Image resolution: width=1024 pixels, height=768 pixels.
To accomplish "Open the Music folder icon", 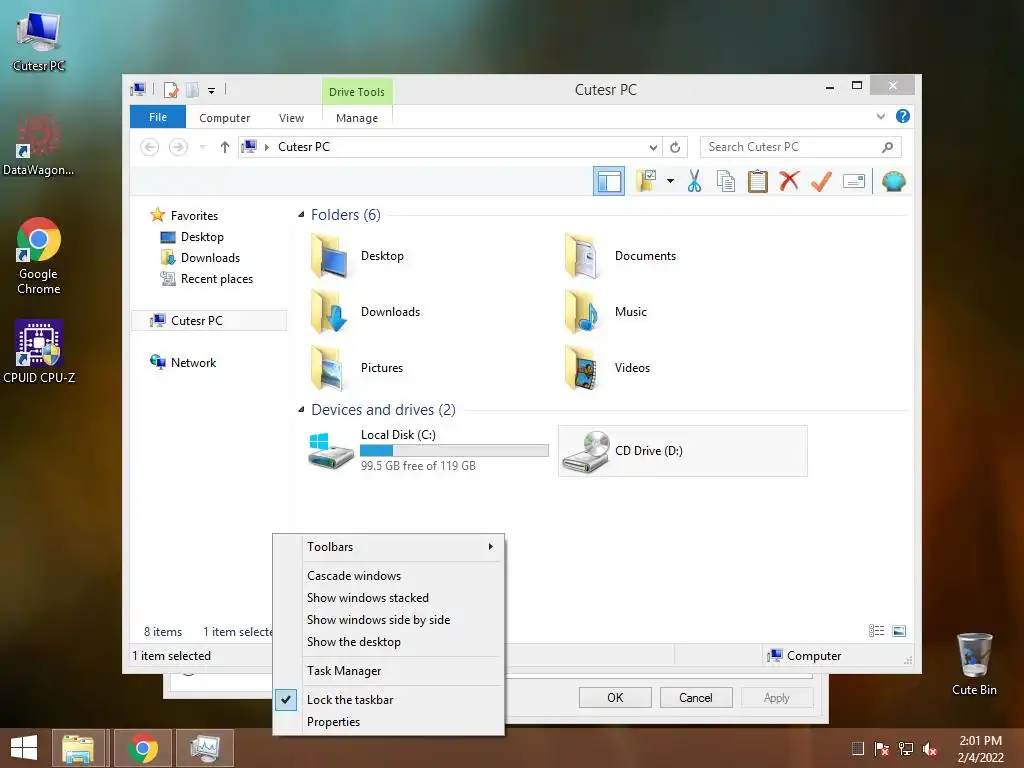I will (x=581, y=312).
